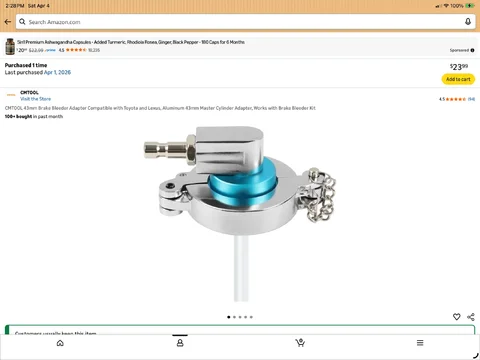Tap the CMTOOL brand logo
The image size is (480, 360).
pos(11,95)
